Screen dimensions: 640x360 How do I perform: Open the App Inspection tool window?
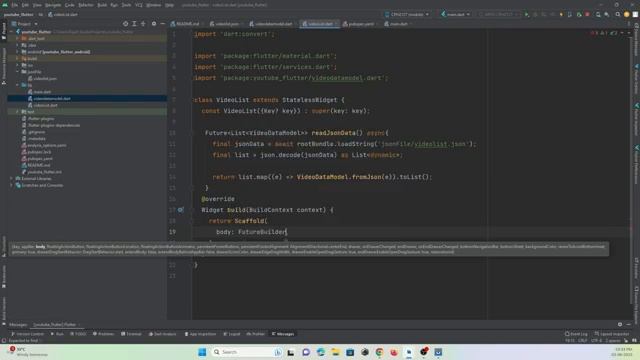(x=200, y=334)
